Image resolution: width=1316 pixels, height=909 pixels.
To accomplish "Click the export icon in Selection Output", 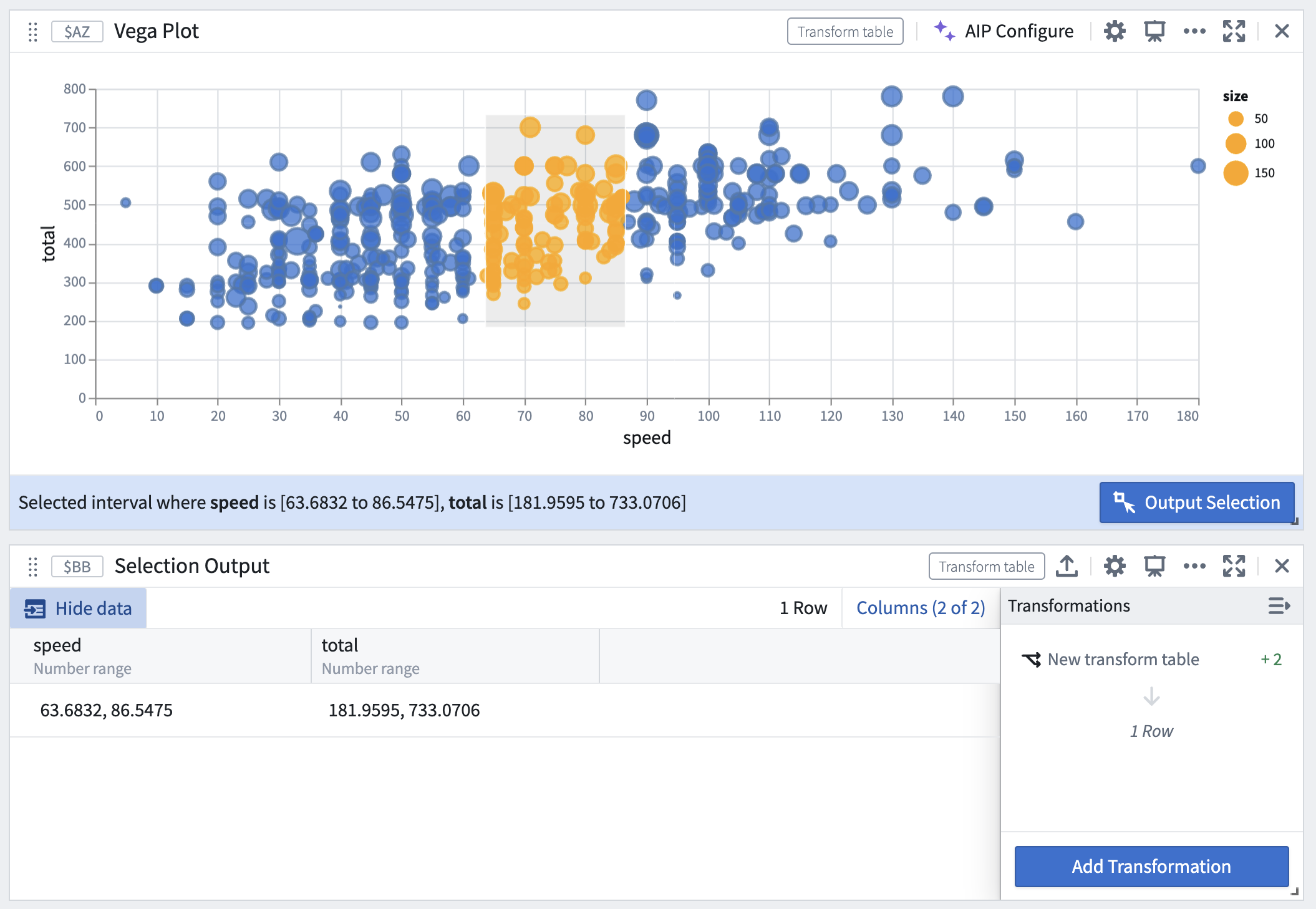I will [x=1067, y=566].
